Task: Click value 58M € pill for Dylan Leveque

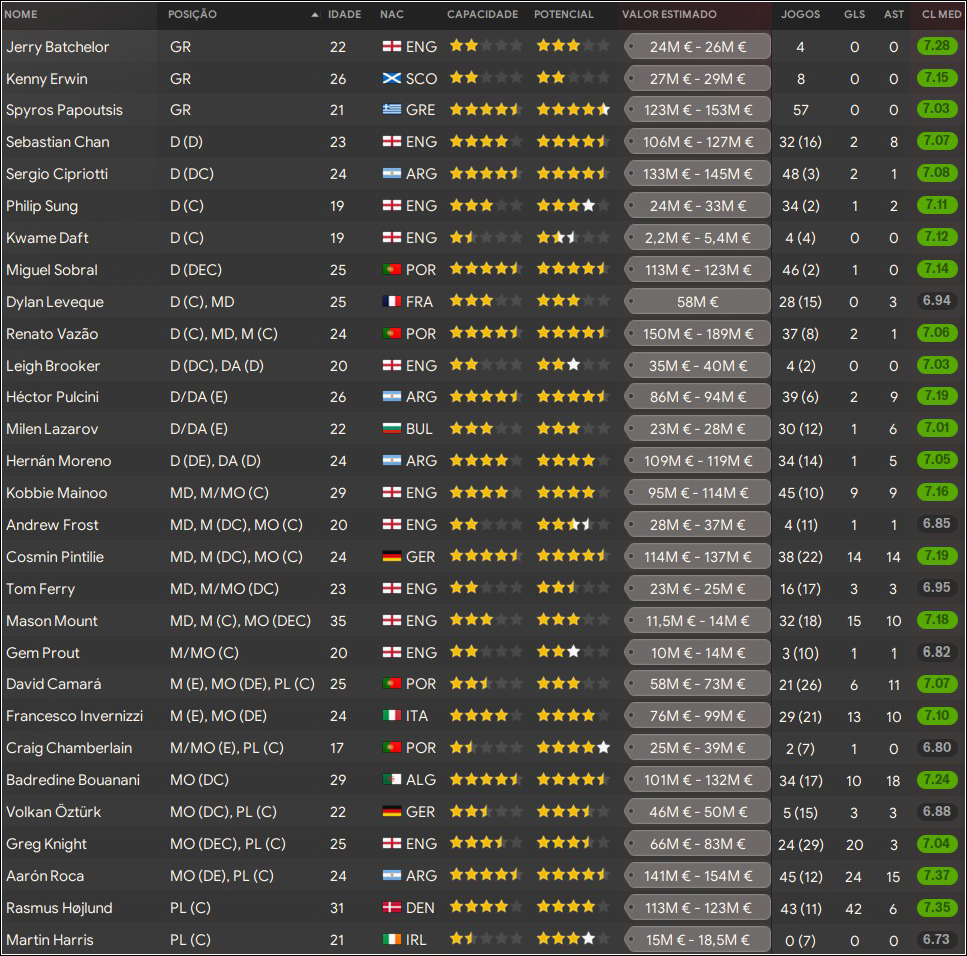Action: (697, 302)
